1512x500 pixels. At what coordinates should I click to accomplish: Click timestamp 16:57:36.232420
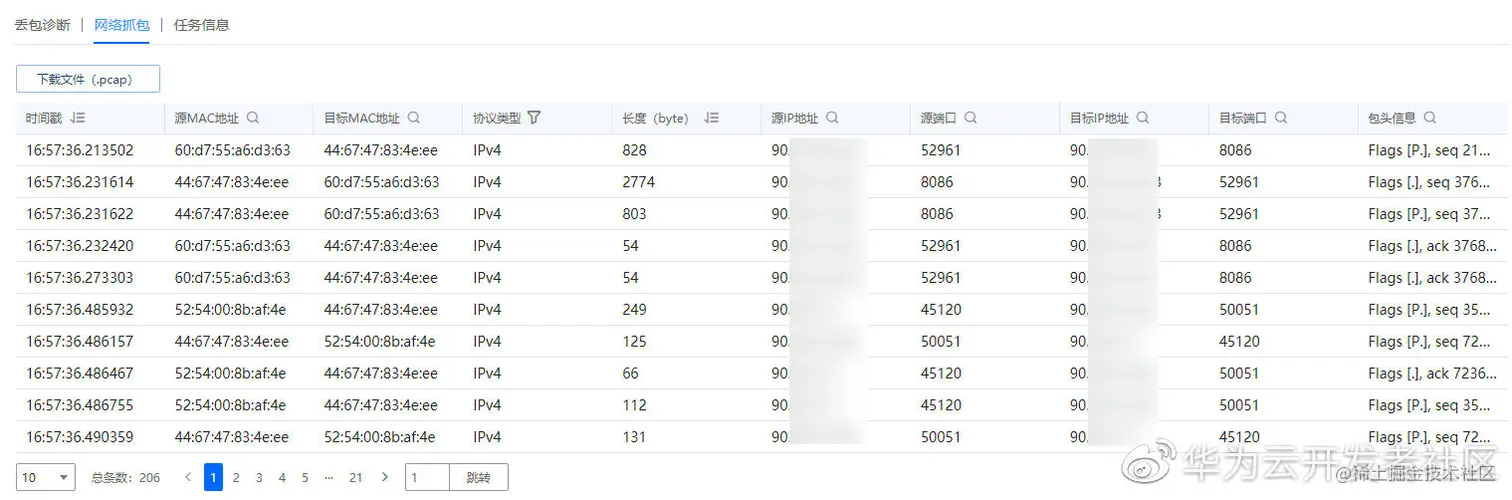[80, 246]
